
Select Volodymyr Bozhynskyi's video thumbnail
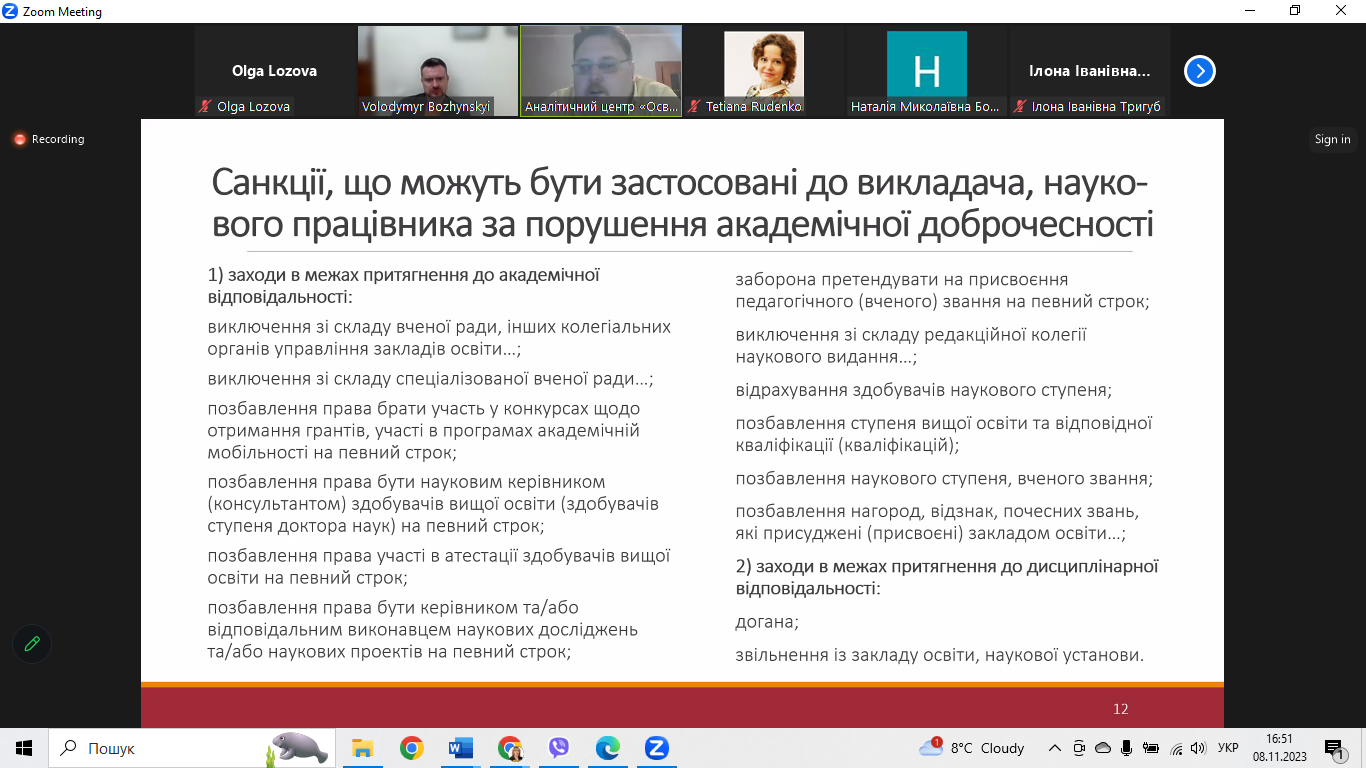tap(437, 71)
